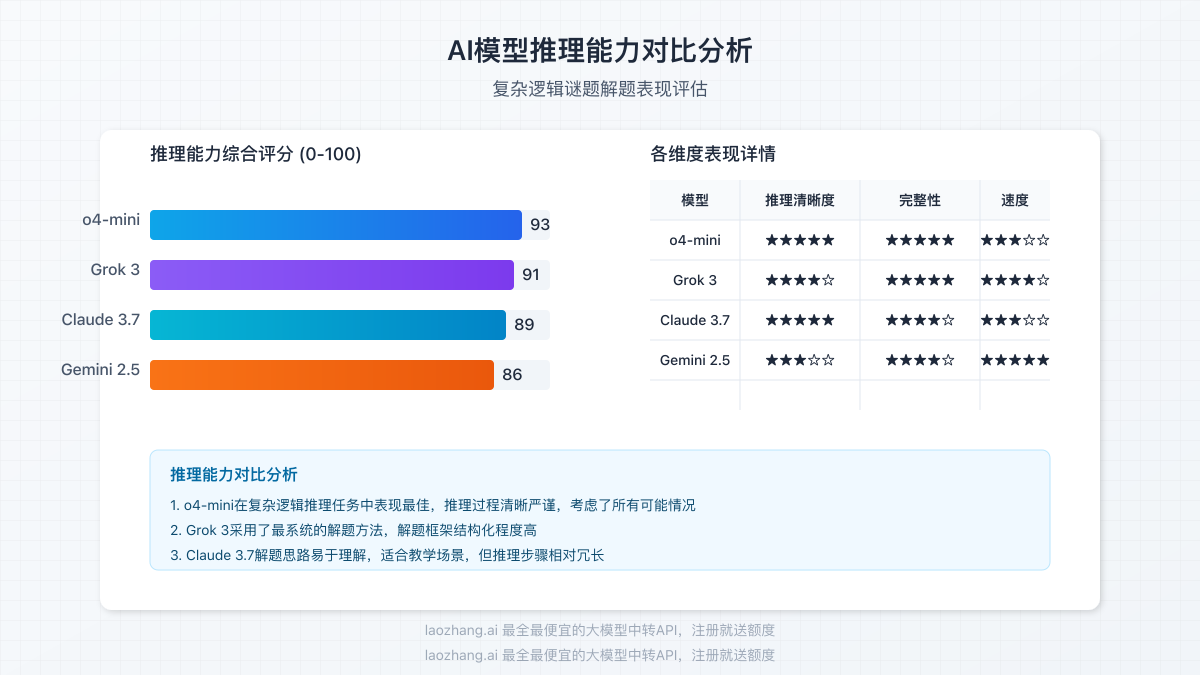The width and height of the screenshot is (1200, 675).
Task: Click Claude 3.7's 速度 star rating
Action: (1015, 320)
